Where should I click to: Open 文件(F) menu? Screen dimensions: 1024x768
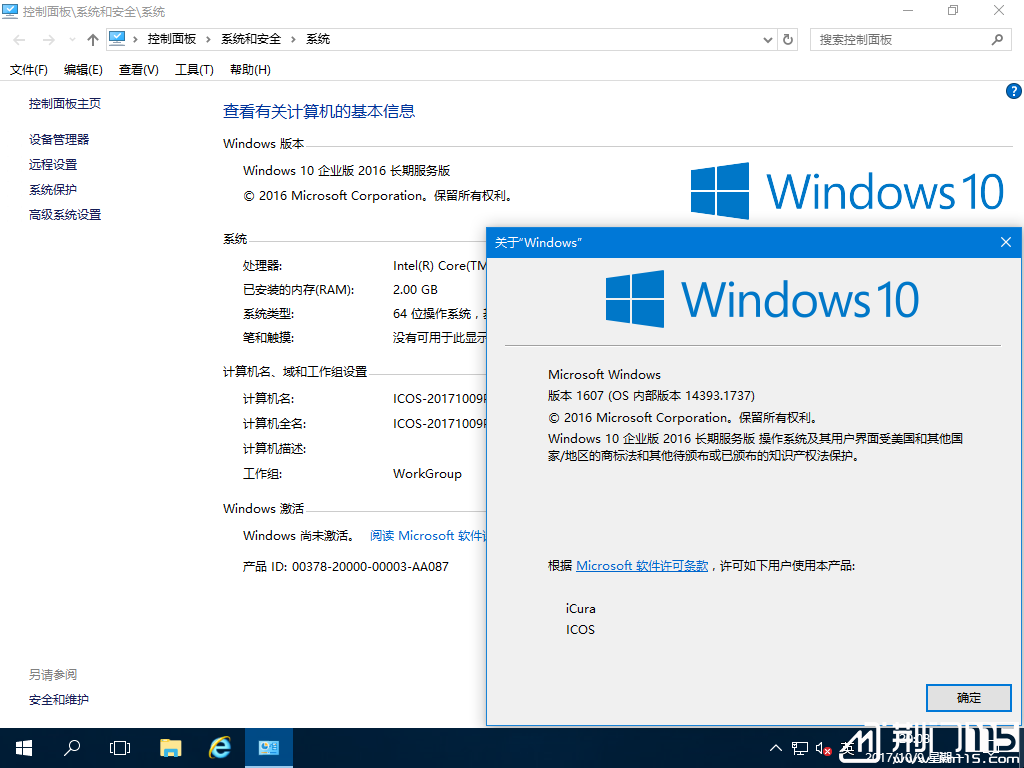(29, 70)
